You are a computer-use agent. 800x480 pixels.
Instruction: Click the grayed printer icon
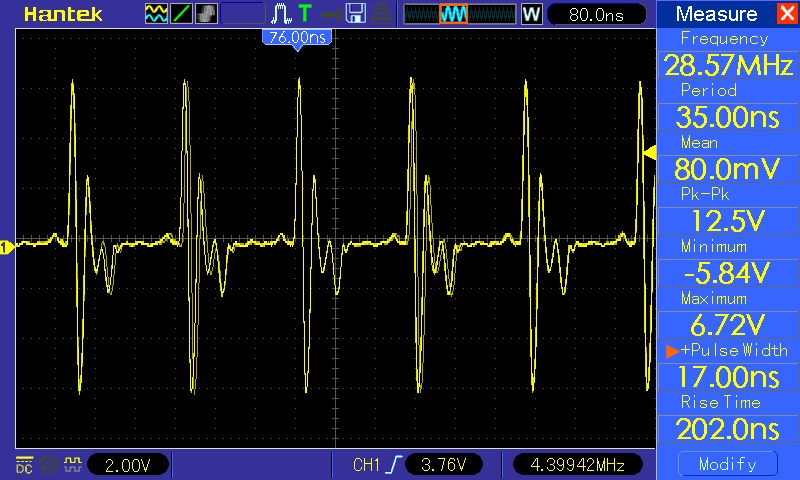pos(381,14)
